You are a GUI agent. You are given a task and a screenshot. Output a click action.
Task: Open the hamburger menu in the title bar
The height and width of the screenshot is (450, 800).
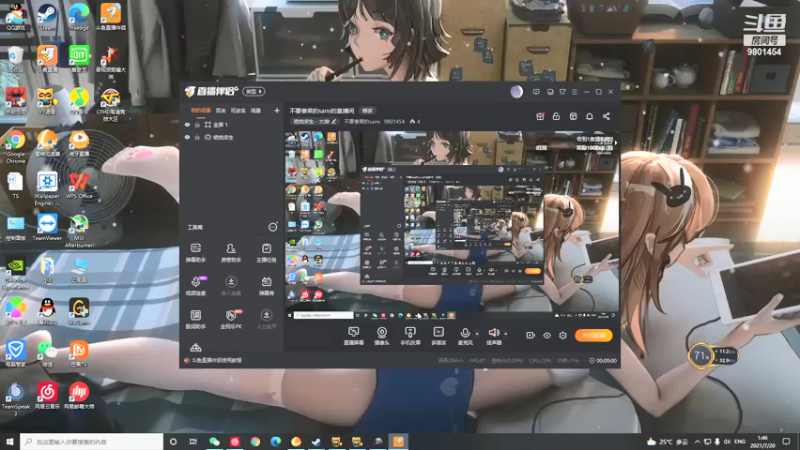click(574, 92)
